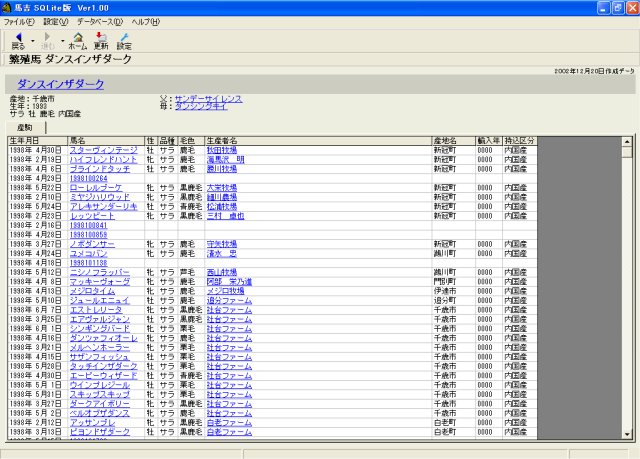Sort by the 生産者名 column header
This screenshot has width=640, height=459.
tap(318, 141)
